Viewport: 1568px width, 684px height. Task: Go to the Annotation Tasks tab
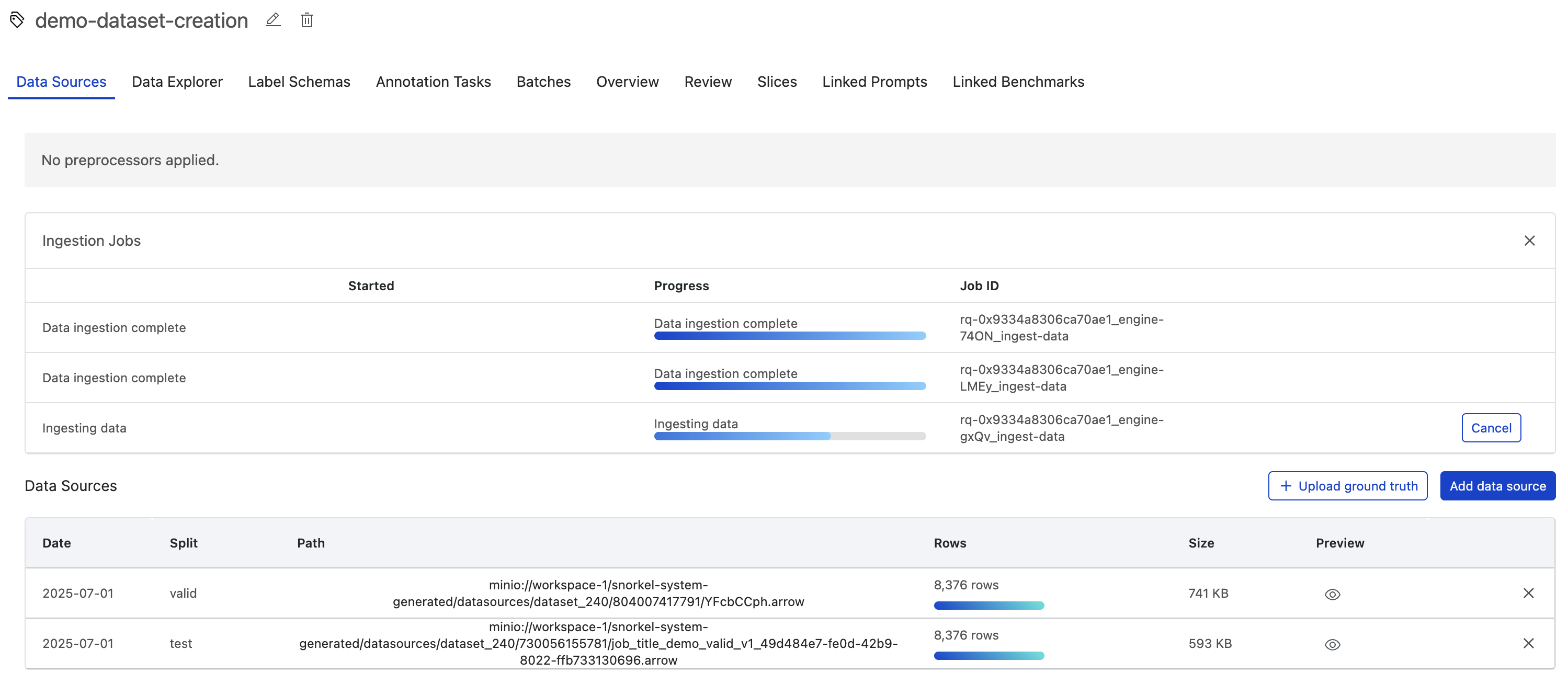pyautogui.click(x=434, y=82)
